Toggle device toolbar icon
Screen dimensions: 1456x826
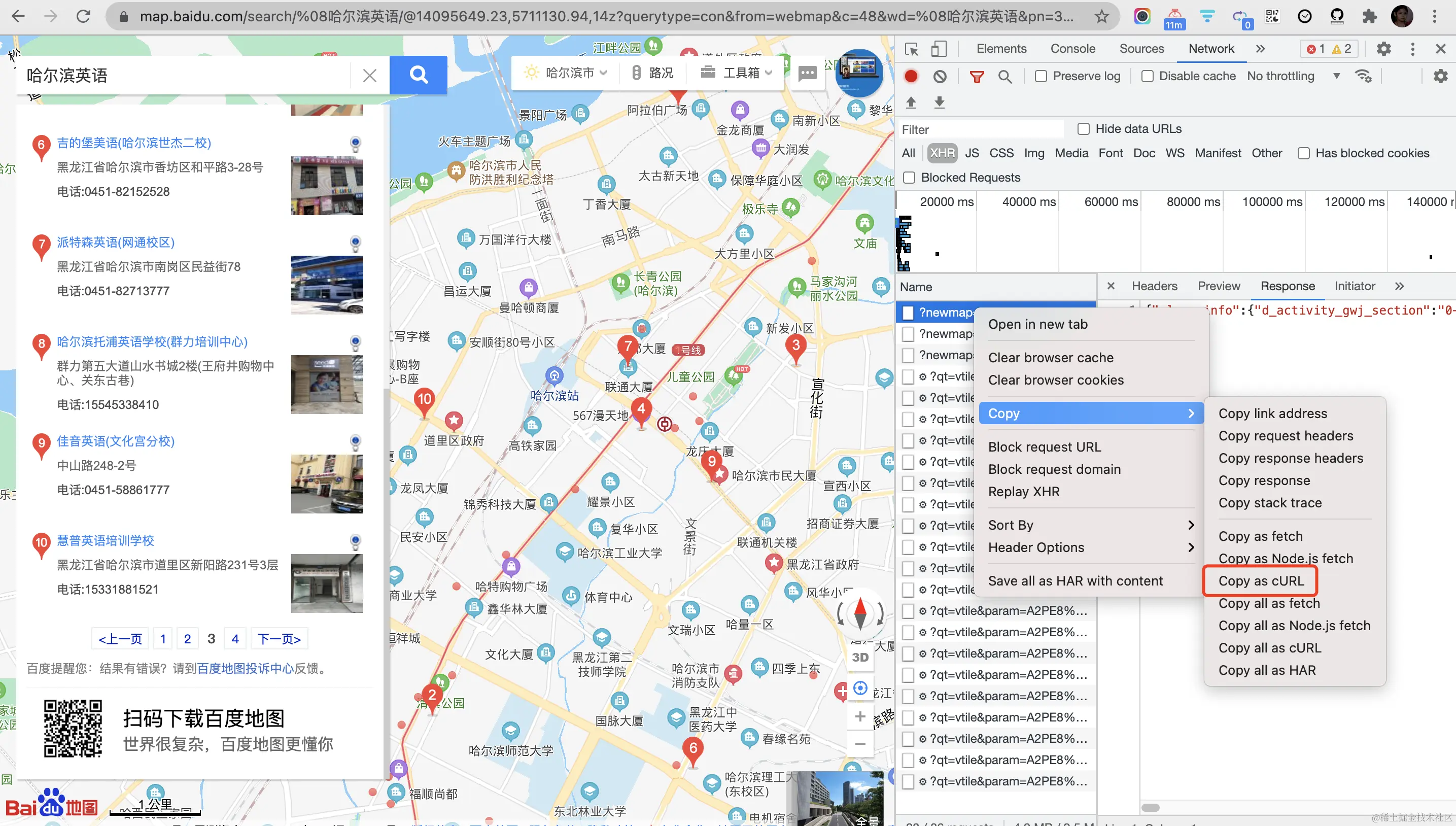(x=939, y=49)
